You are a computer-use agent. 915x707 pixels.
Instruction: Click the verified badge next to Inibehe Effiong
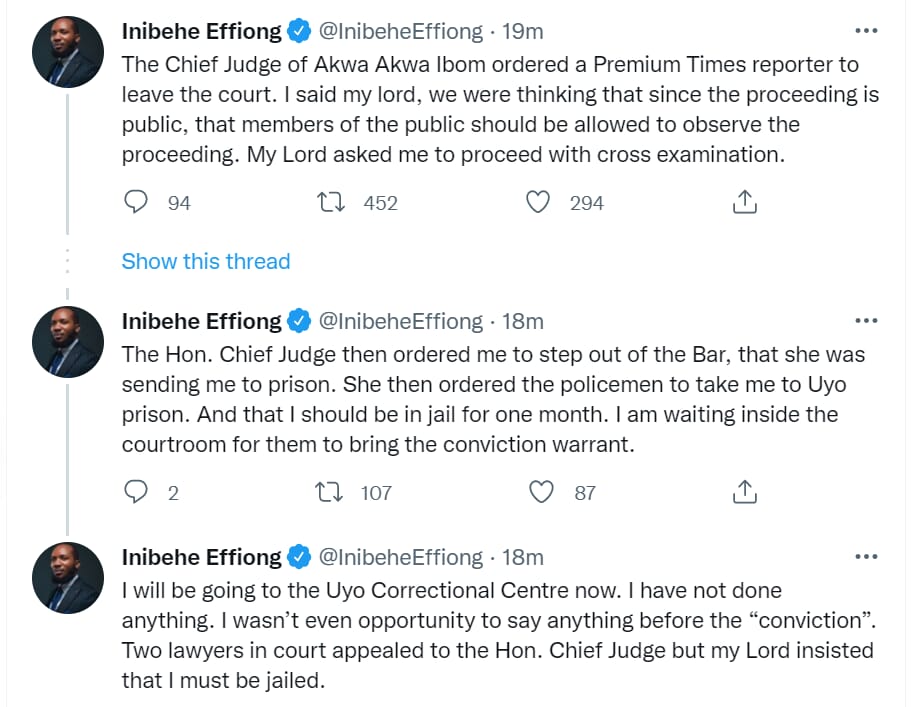[296, 30]
